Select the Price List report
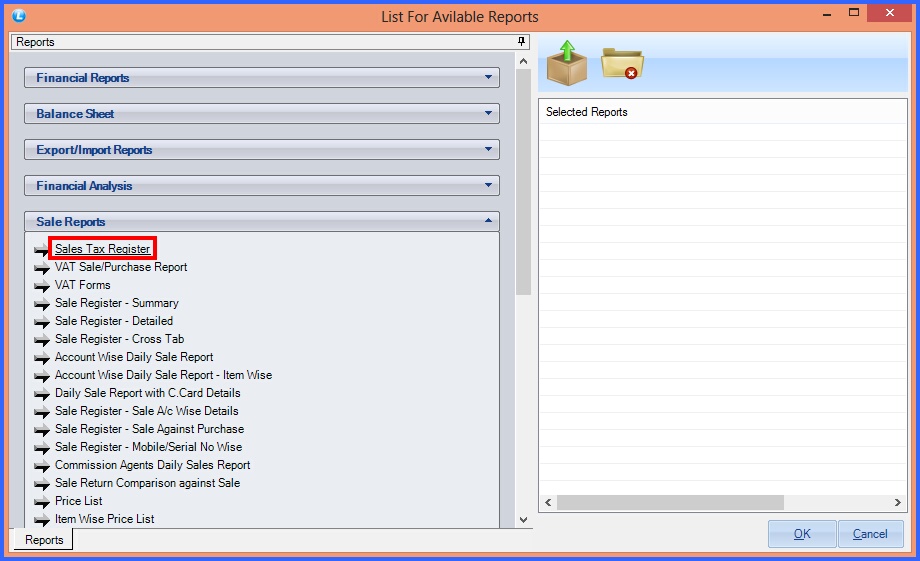Image resolution: width=920 pixels, height=561 pixels. [x=79, y=501]
